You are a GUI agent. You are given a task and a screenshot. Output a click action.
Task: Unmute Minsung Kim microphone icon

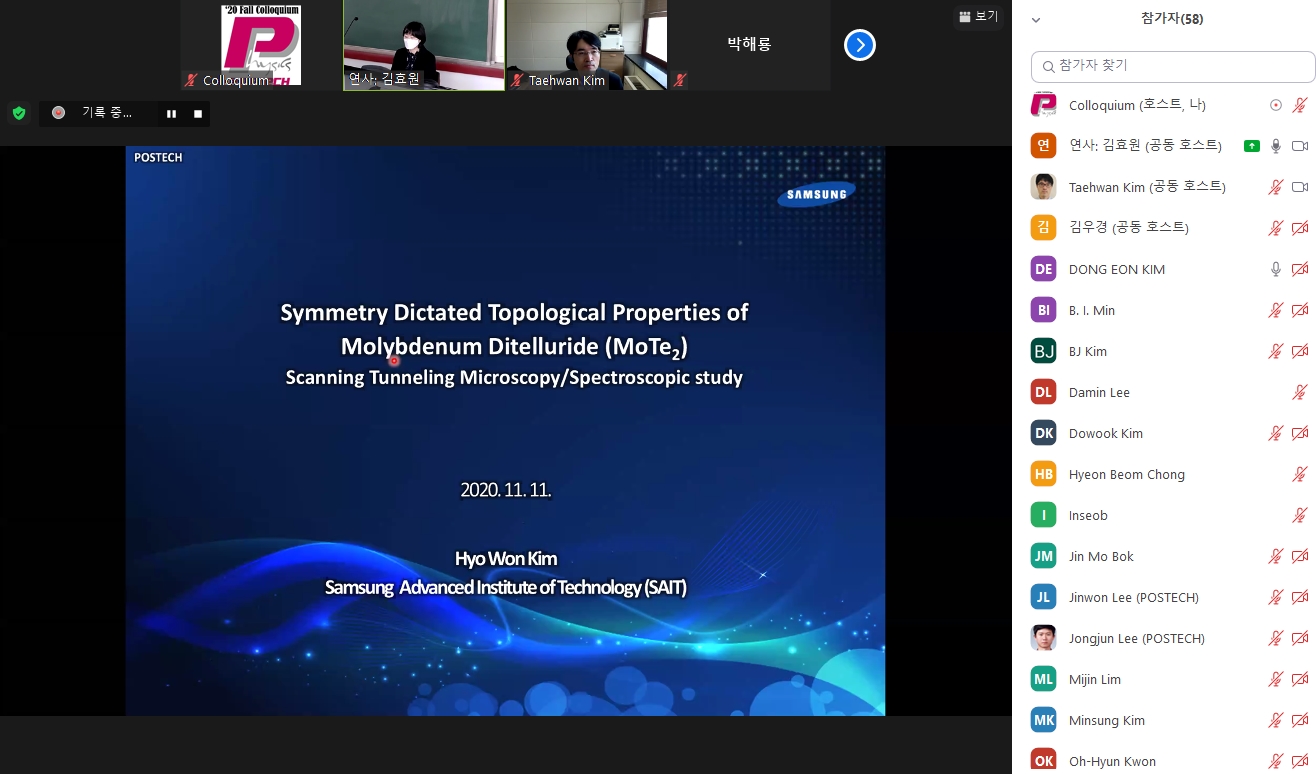(1275, 720)
